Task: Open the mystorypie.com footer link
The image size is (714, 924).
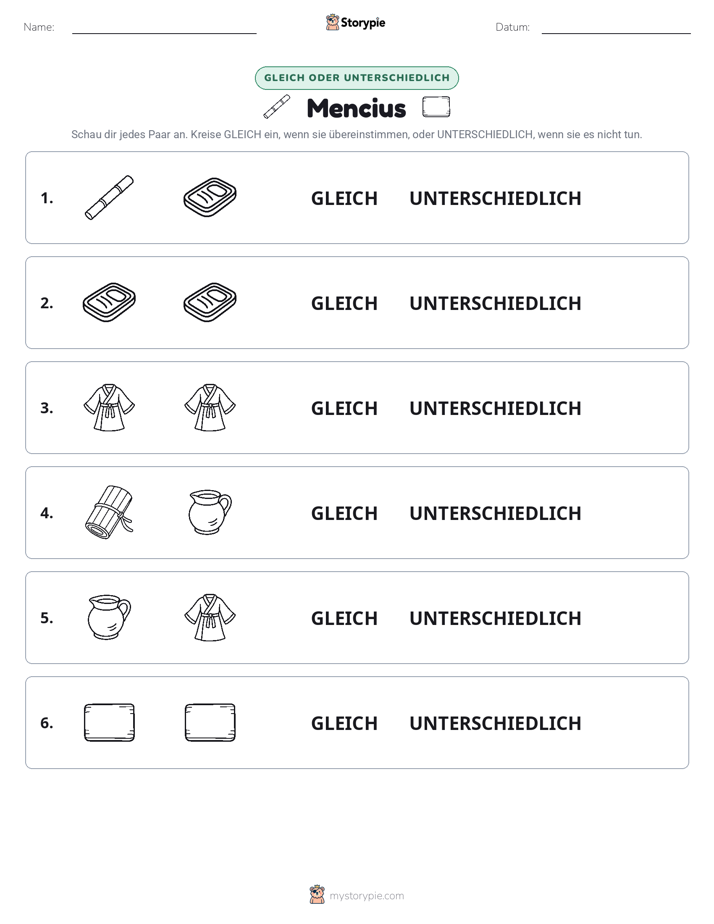Action: (366, 896)
